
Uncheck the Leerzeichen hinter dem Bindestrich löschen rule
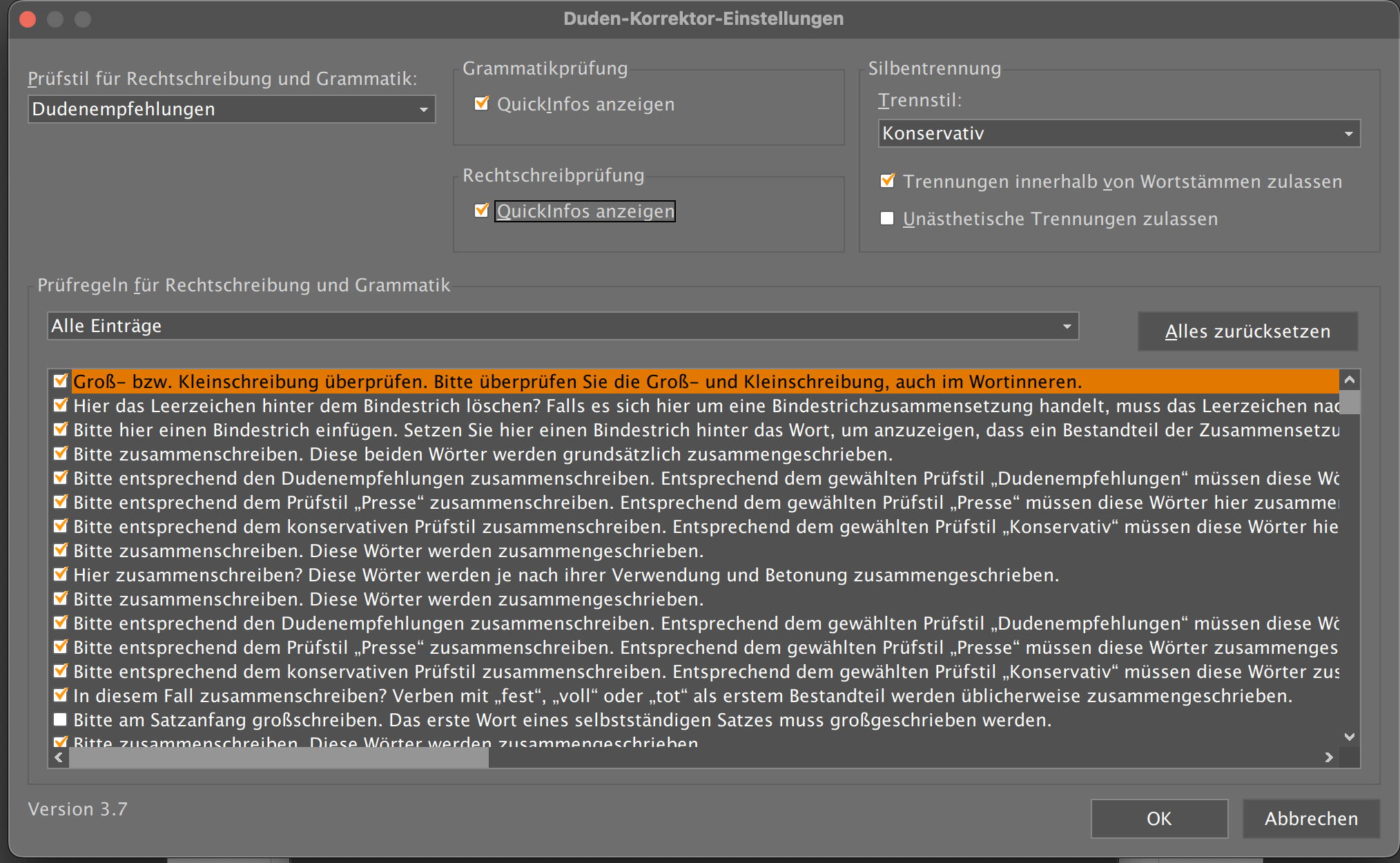pos(61,405)
